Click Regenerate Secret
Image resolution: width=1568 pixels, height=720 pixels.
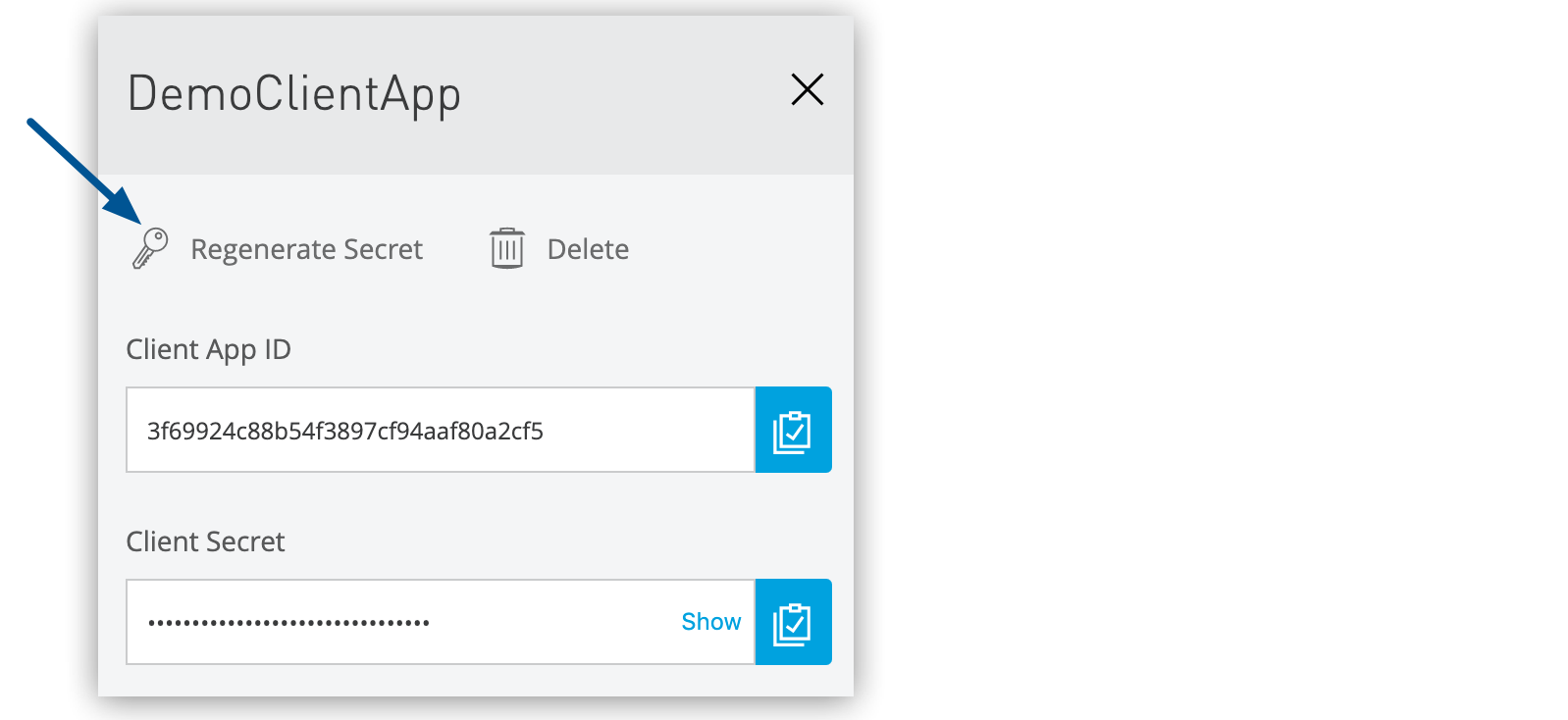click(307, 248)
